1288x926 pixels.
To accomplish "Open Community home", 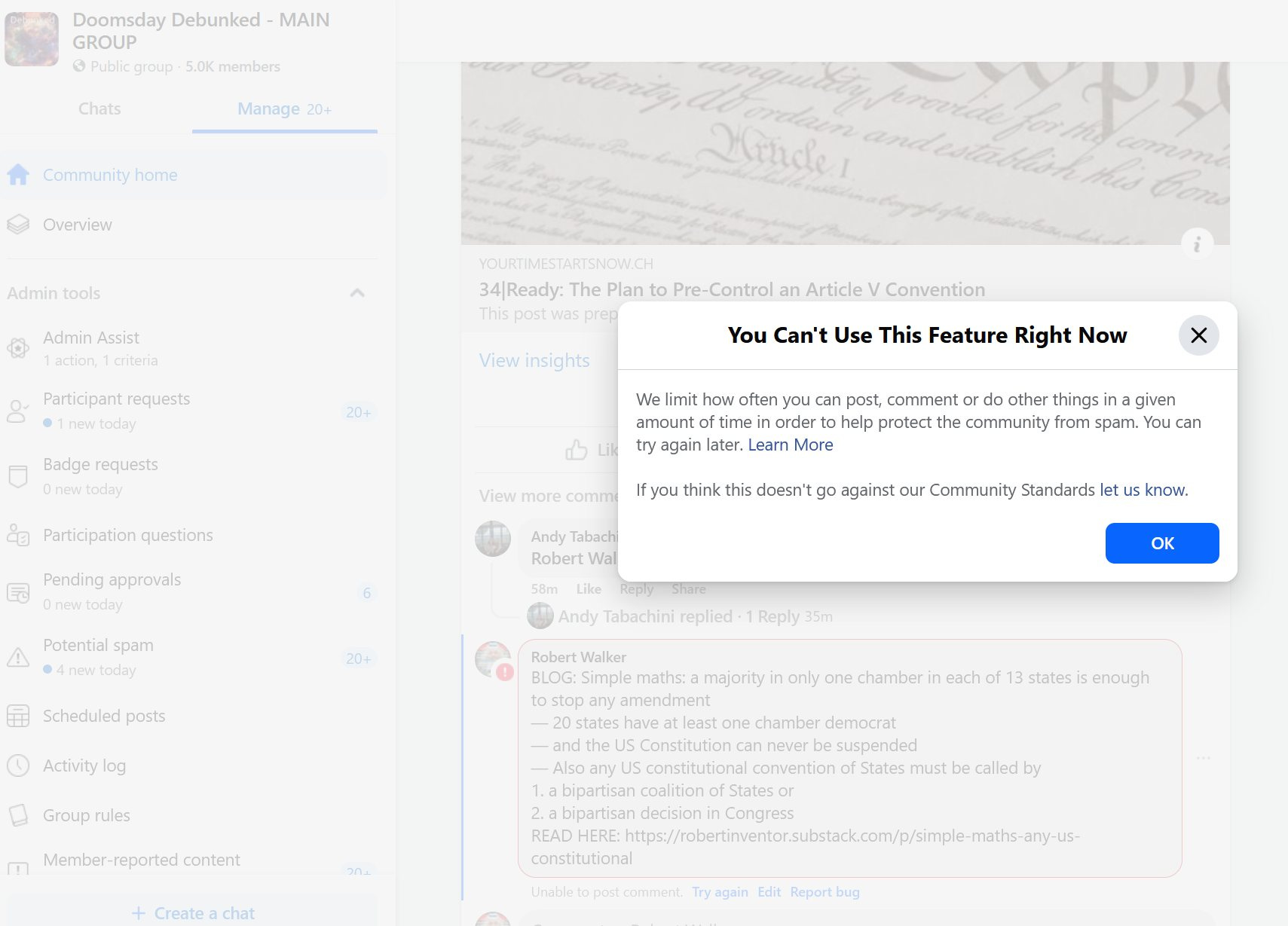I will 194,175.
